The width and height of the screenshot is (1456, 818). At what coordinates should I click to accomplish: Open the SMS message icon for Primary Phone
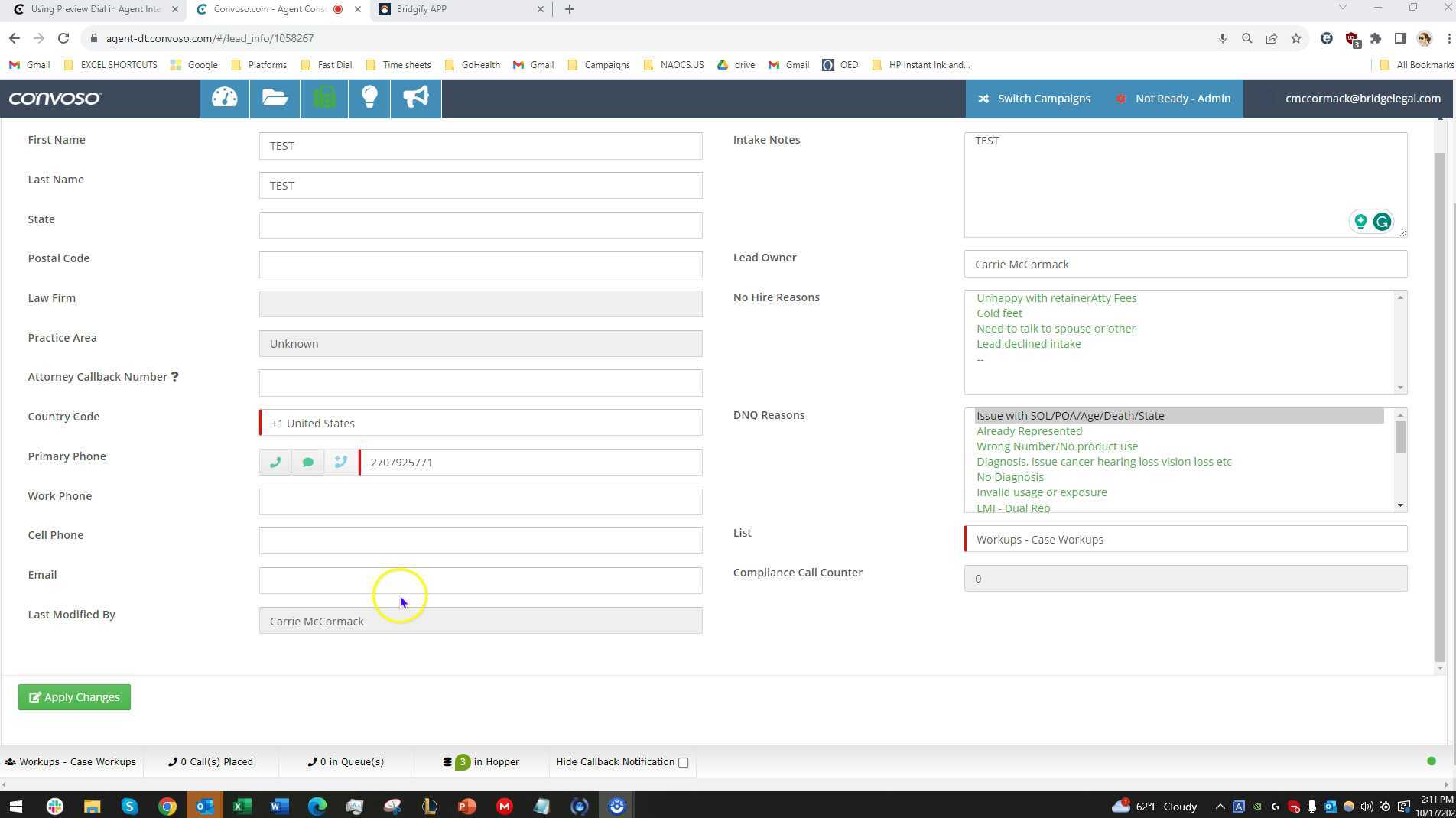[308, 462]
